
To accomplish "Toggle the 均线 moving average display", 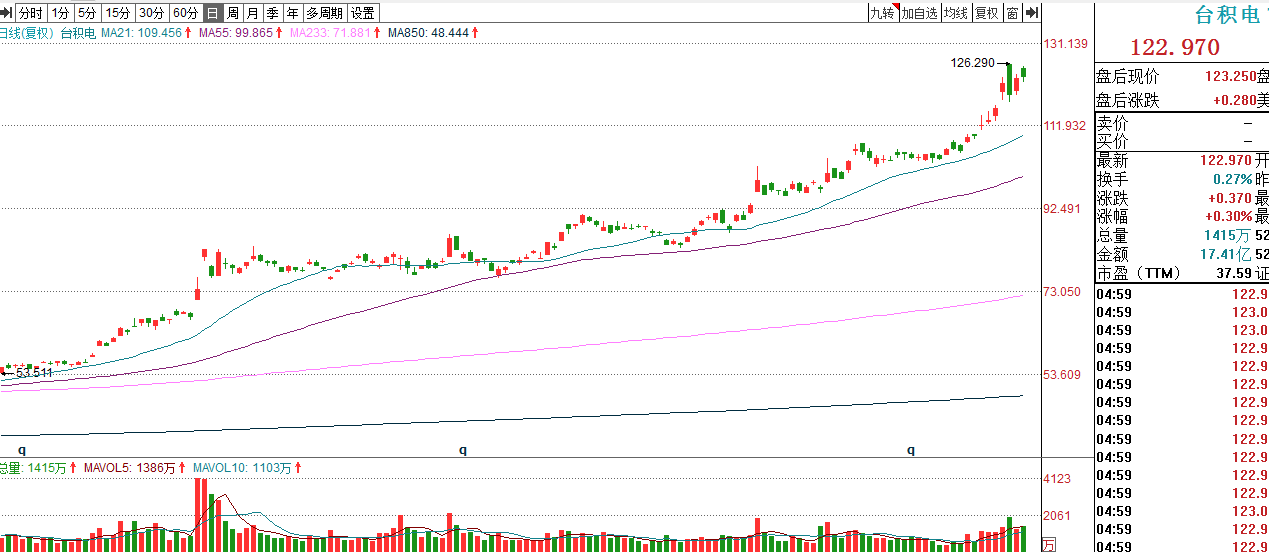I will click(x=957, y=13).
